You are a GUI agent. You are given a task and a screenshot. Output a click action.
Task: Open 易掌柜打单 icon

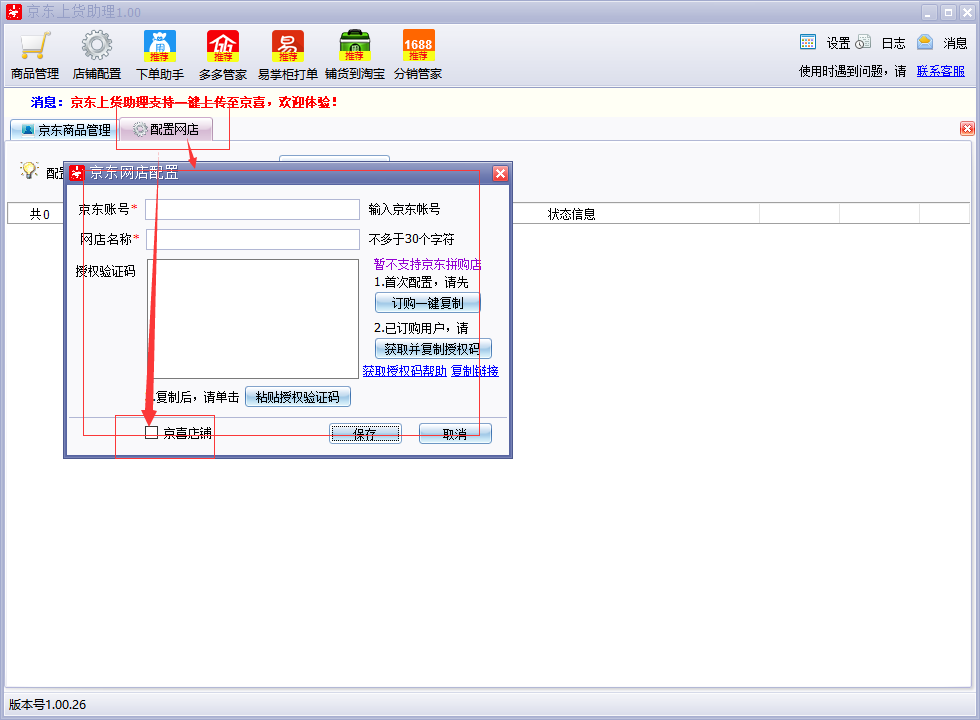tap(288, 46)
